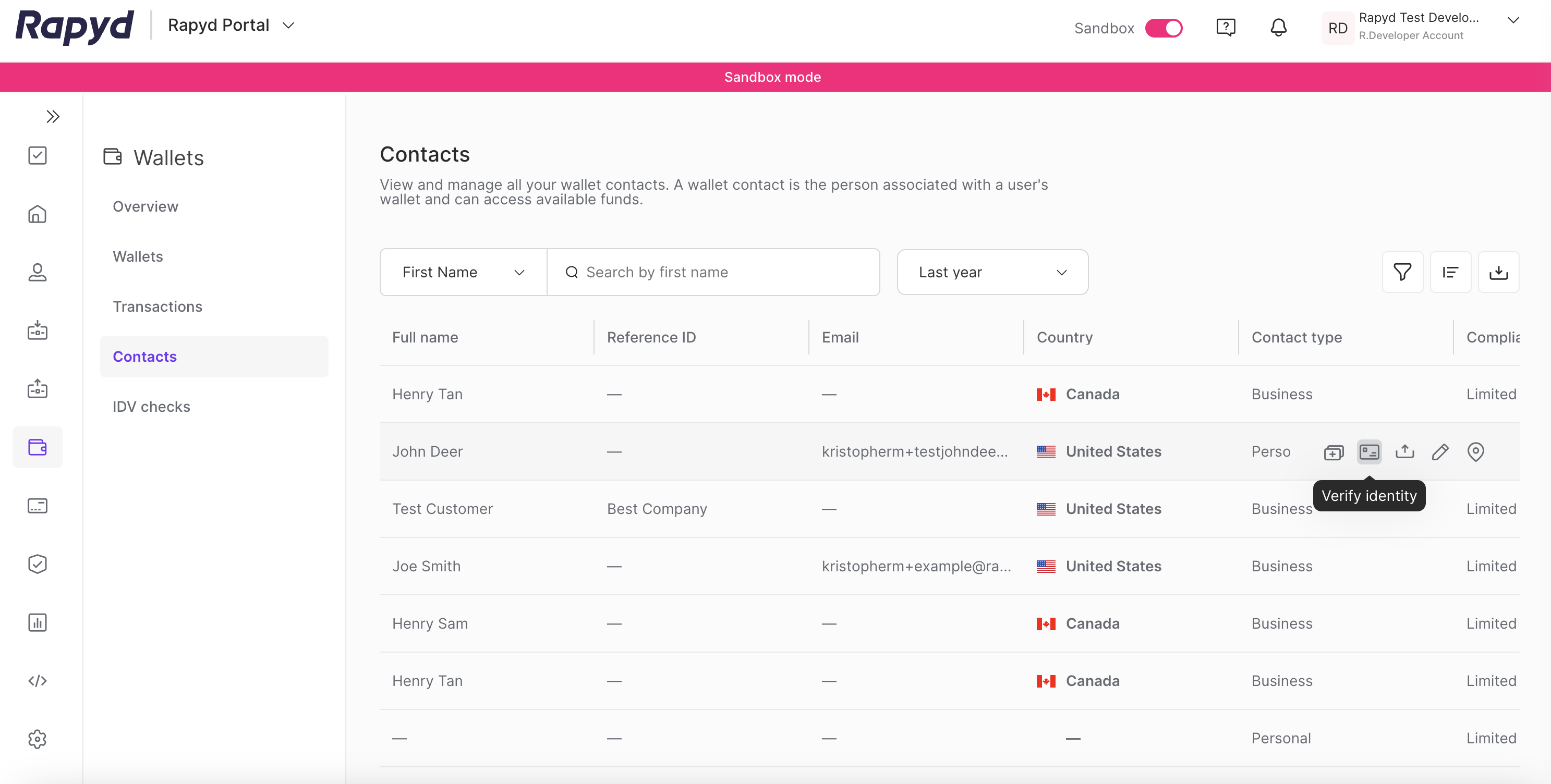This screenshot has width=1551, height=784.
Task: Click the export download icon above the table
Action: tap(1498, 272)
